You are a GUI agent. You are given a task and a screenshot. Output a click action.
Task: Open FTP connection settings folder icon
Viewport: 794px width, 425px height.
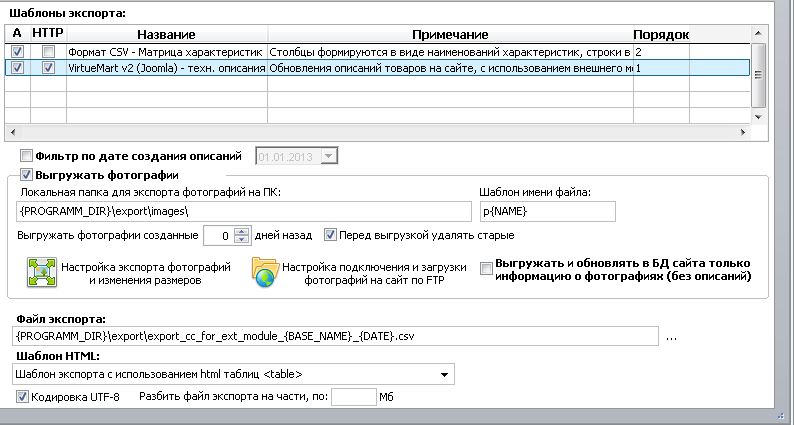(265, 273)
